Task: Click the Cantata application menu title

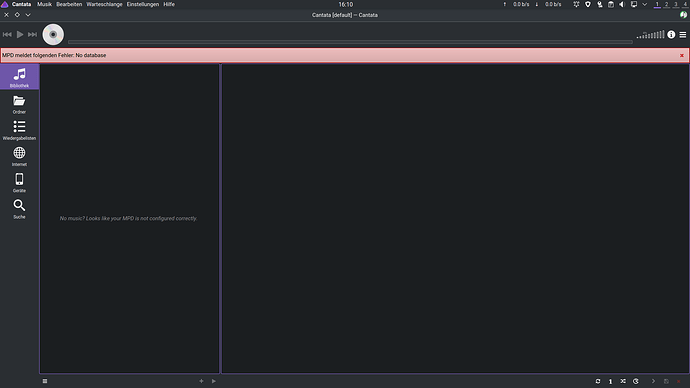Action: [x=22, y=4]
